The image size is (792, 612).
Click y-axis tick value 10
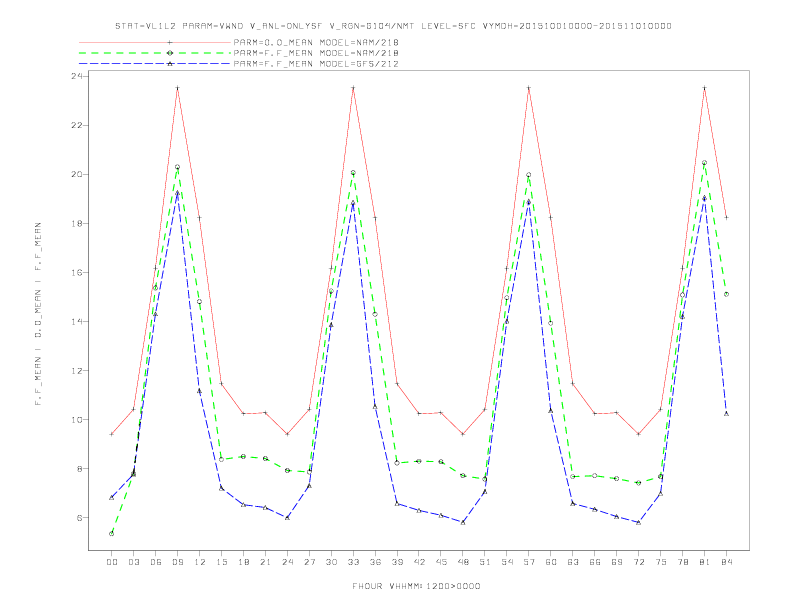[x=77, y=419]
